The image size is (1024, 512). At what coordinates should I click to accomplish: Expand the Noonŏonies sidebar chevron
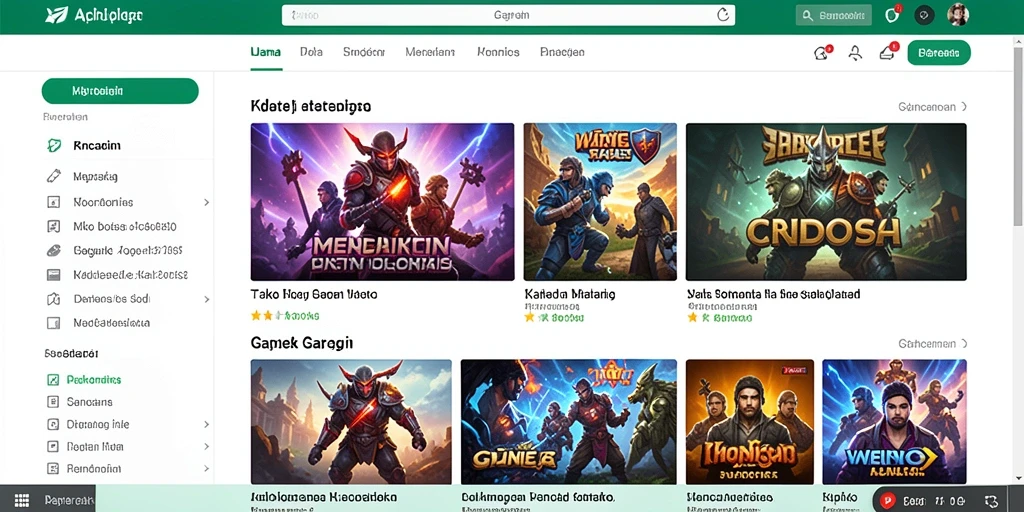pyautogui.click(x=206, y=202)
